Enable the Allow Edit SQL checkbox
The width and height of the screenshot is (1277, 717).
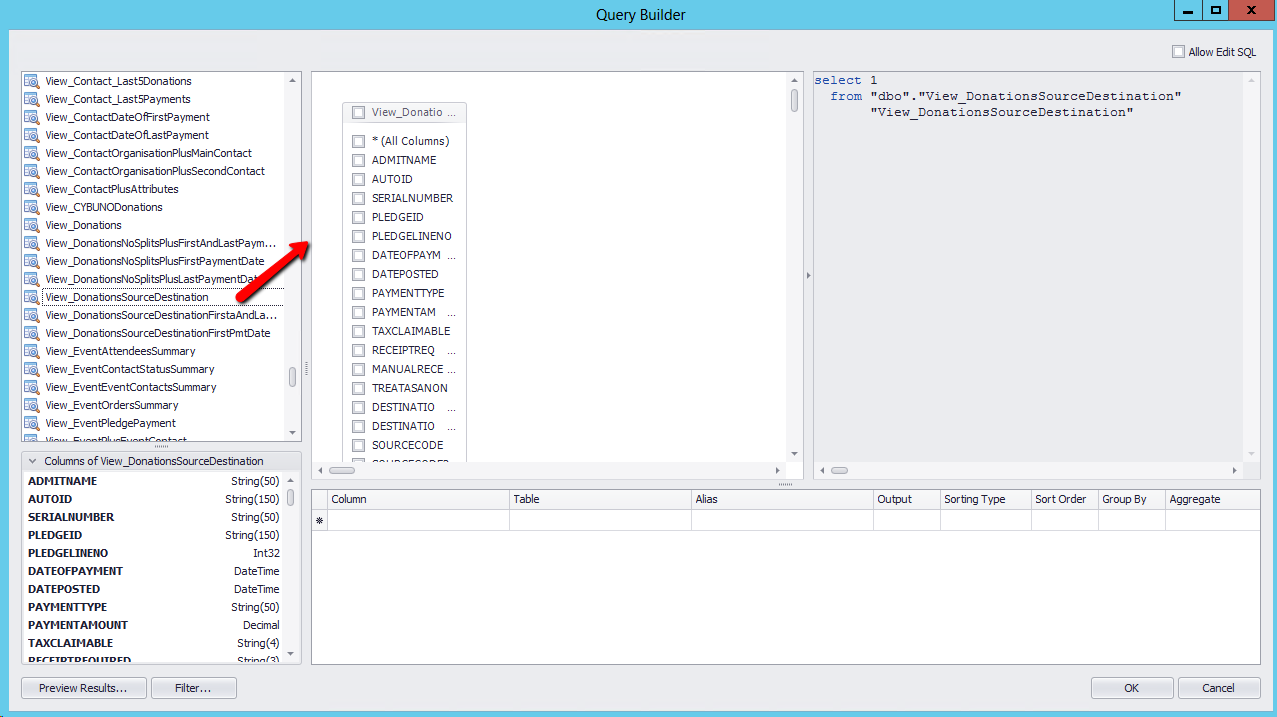point(1178,52)
